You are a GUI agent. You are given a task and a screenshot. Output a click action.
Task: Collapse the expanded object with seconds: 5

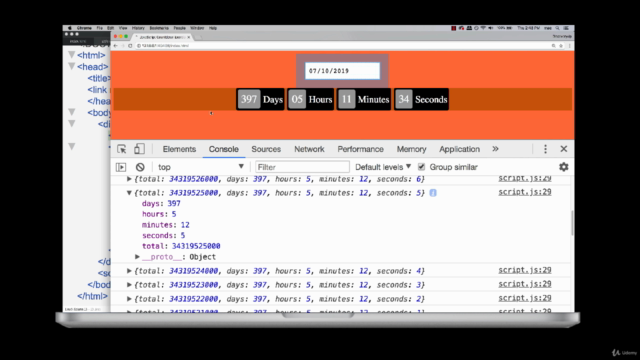pyautogui.click(x=129, y=193)
